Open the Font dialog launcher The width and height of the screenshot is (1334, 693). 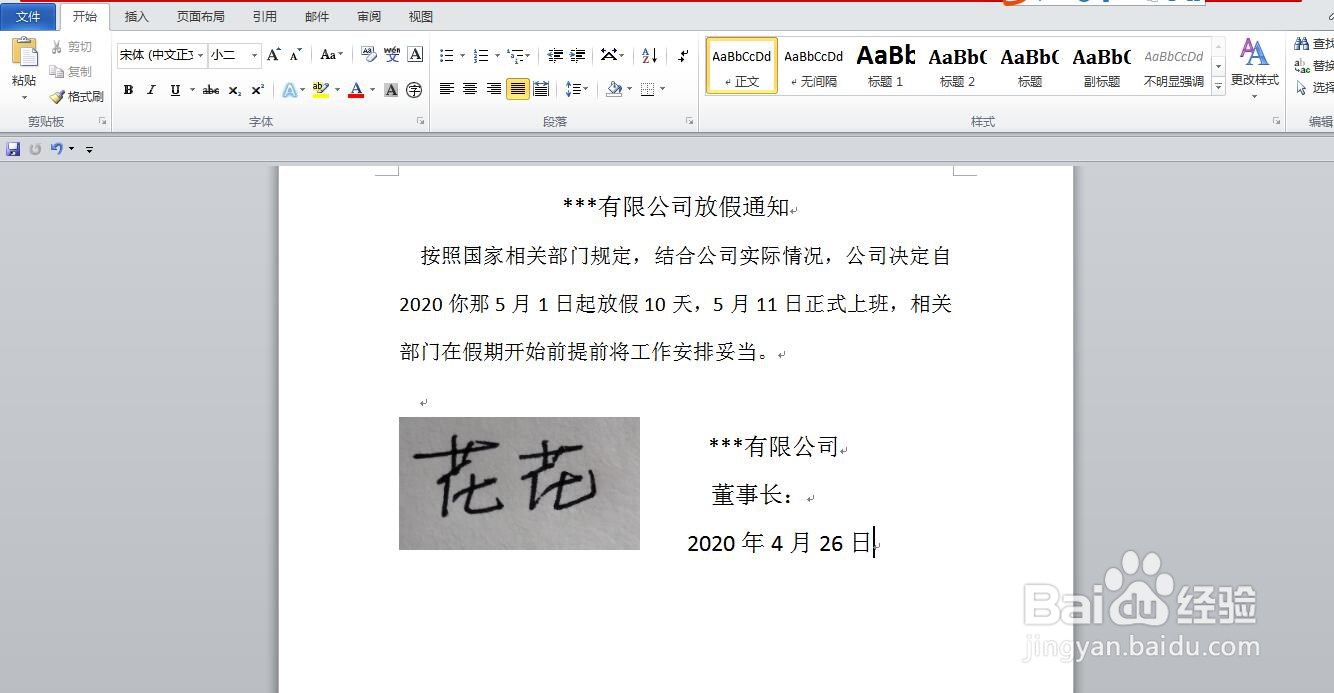[420, 121]
